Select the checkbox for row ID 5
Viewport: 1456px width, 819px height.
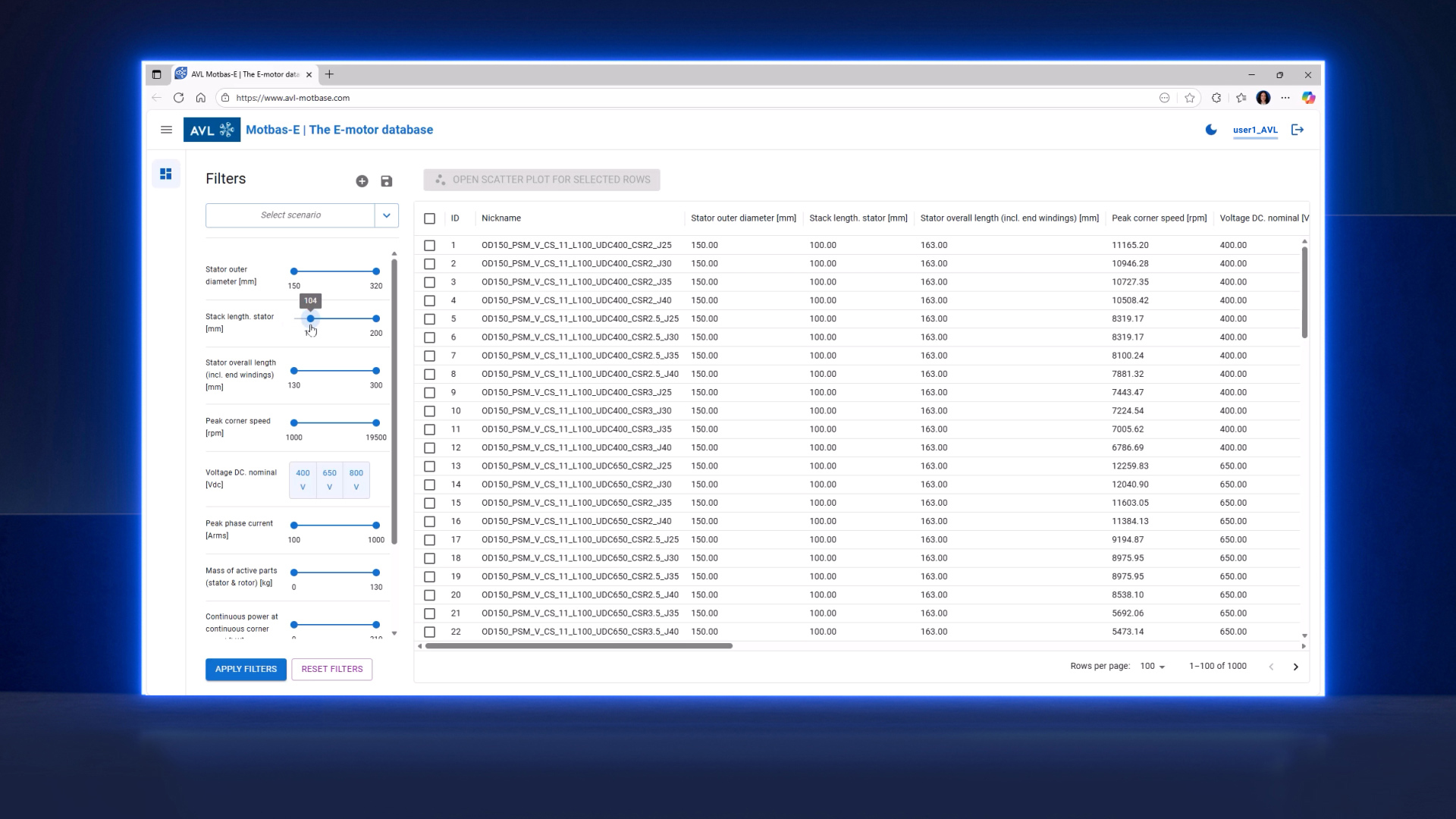429,319
